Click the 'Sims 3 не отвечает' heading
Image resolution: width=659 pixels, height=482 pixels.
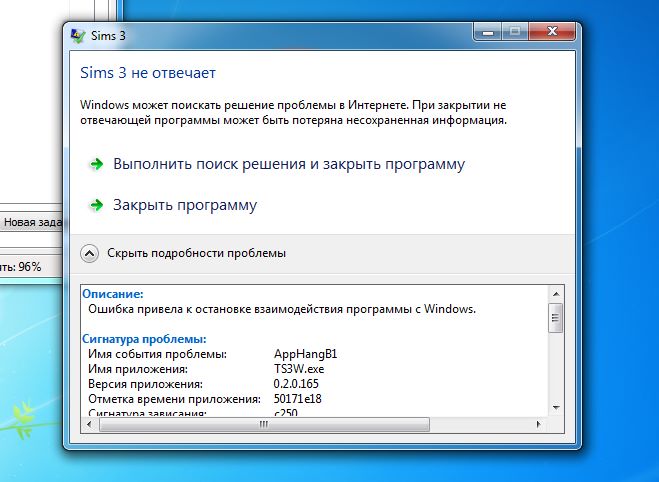click(x=148, y=73)
